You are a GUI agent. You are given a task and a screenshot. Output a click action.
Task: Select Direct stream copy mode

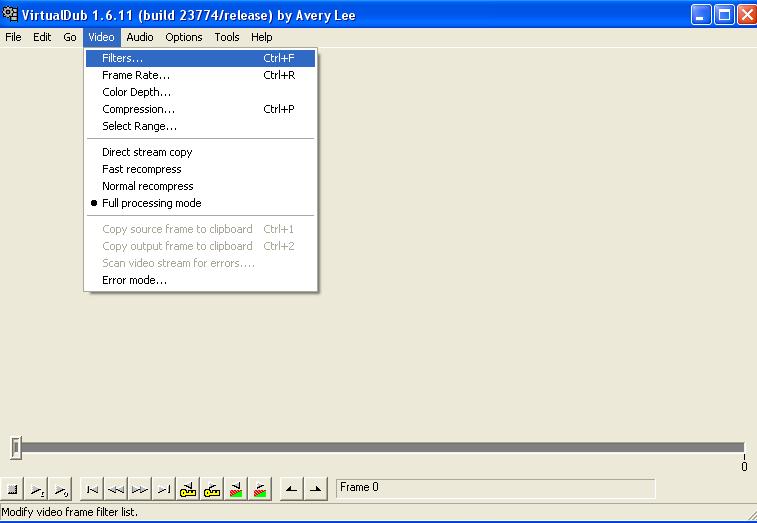(x=200, y=152)
